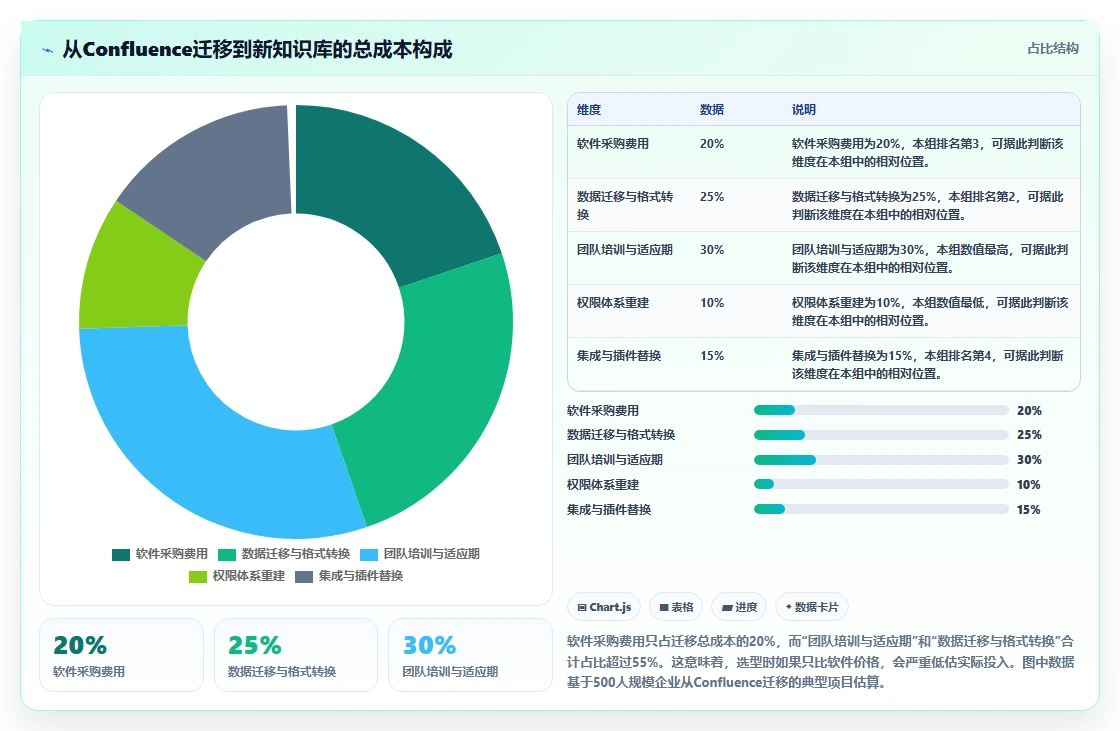Click description mentioning 本组排名第3

click(928, 153)
